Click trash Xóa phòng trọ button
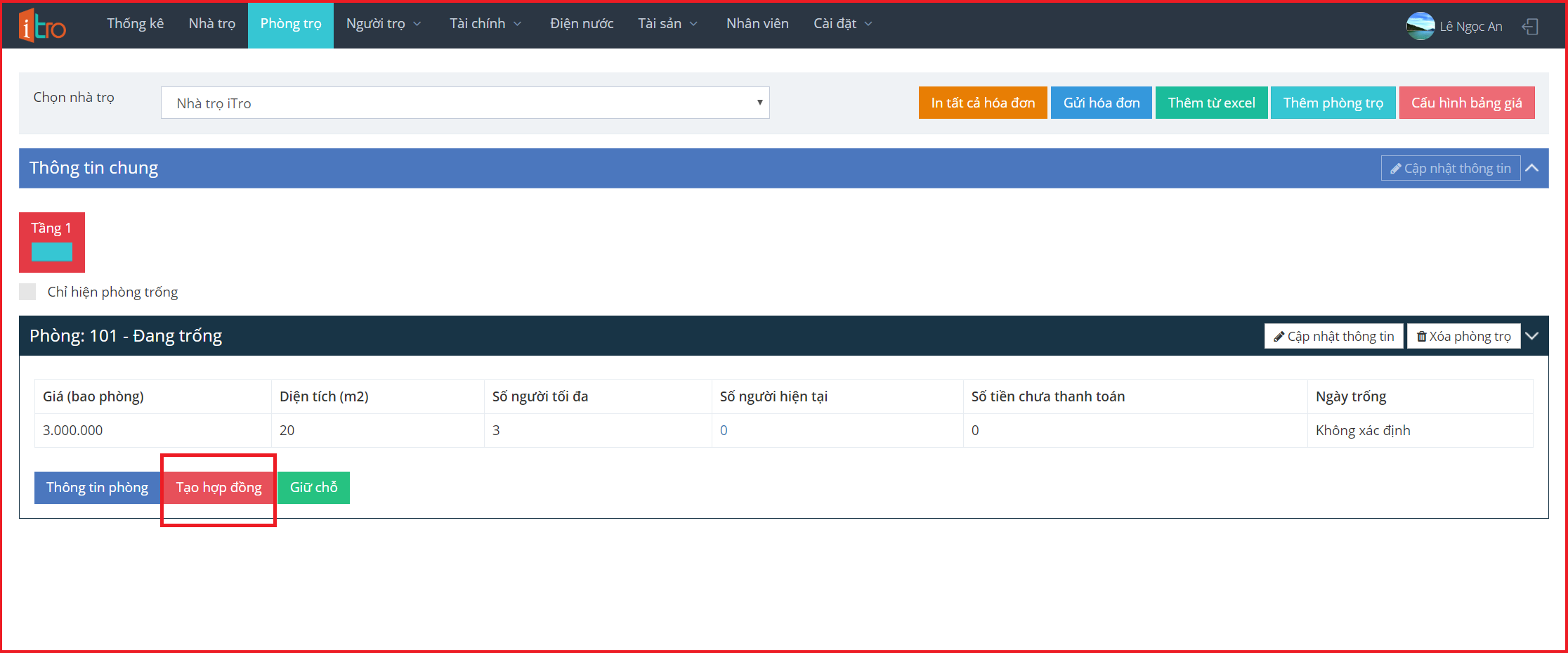The image size is (1568, 653). (1463, 336)
